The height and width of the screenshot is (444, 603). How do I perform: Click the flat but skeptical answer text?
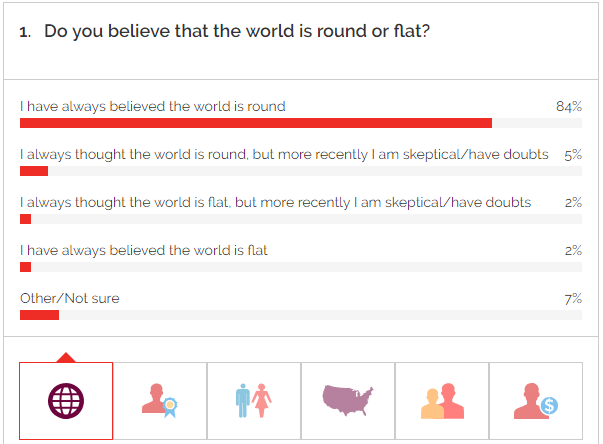click(275, 203)
